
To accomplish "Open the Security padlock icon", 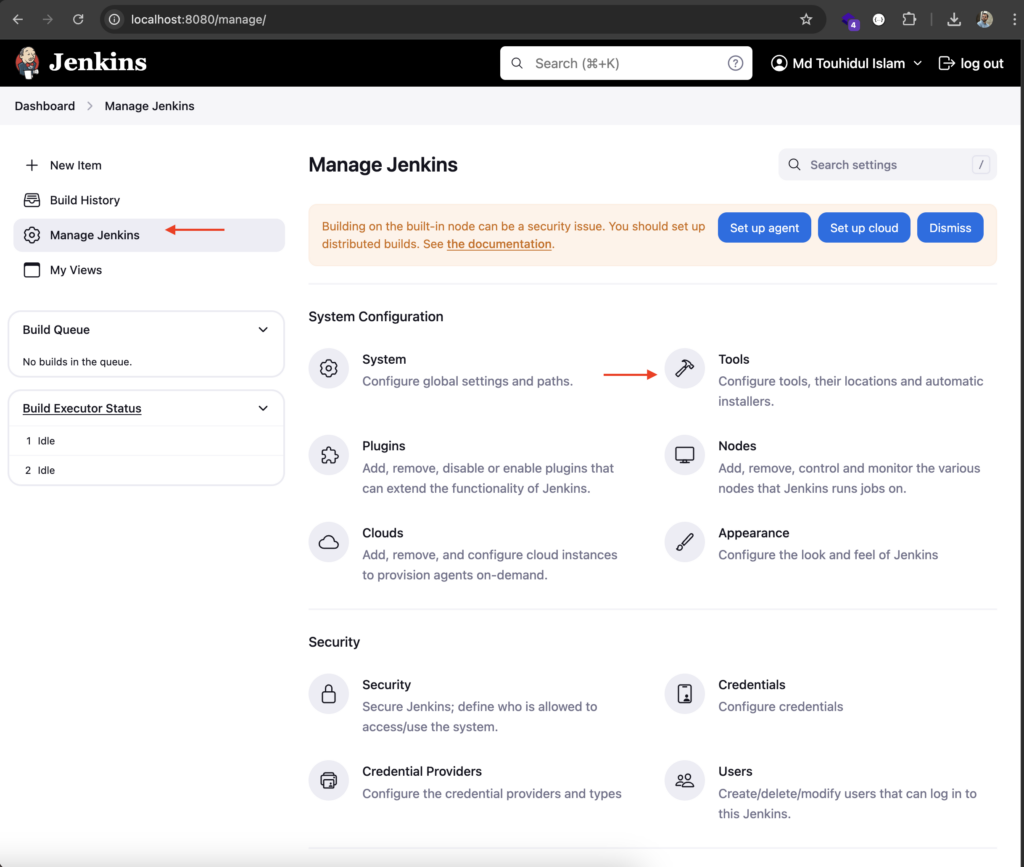I will (328, 693).
